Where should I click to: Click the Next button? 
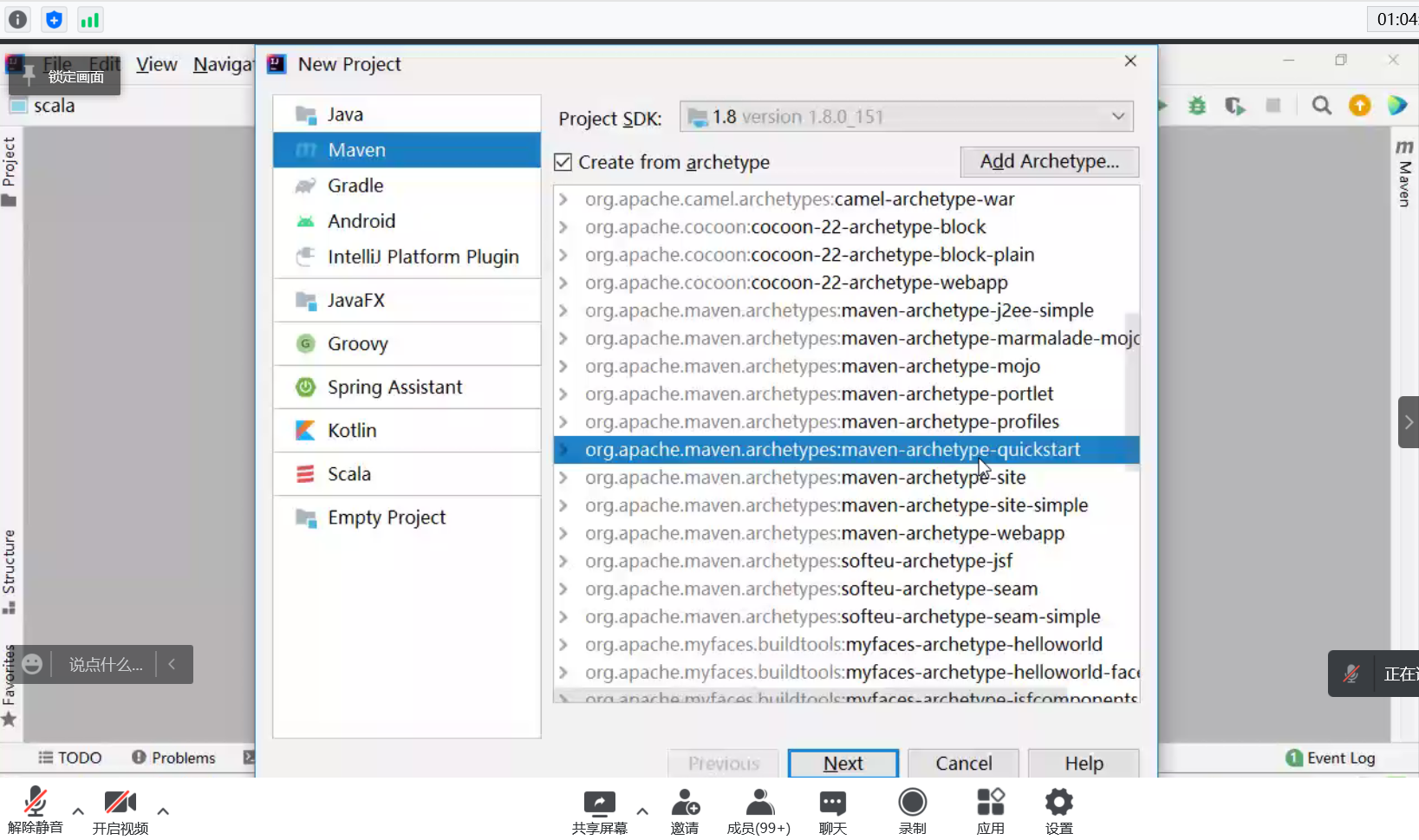(x=843, y=763)
